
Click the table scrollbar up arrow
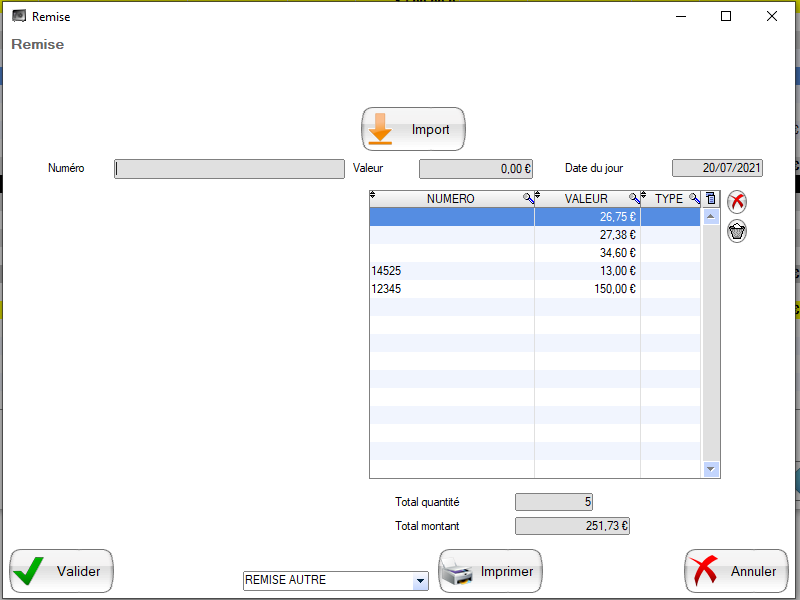711,216
